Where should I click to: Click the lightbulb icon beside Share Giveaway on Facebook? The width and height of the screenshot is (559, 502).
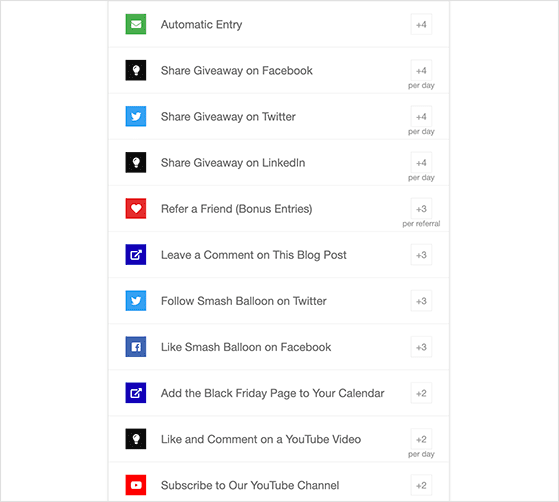click(x=136, y=70)
